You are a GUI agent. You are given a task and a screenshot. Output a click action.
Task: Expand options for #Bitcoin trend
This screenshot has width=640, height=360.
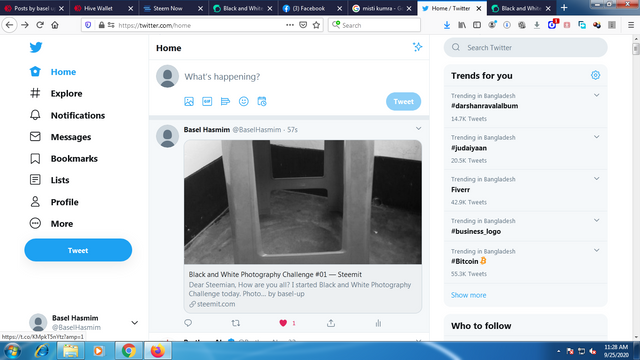click(x=596, y=251)
